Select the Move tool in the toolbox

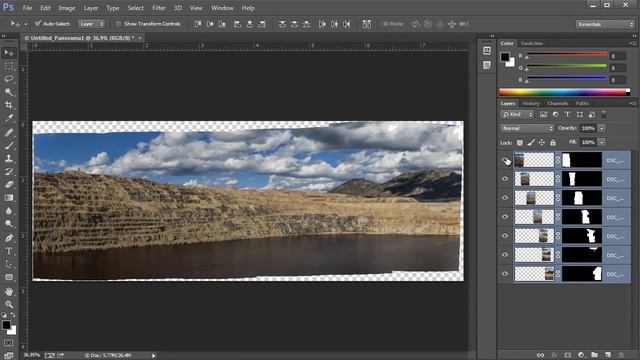click(x=9, y=53)
